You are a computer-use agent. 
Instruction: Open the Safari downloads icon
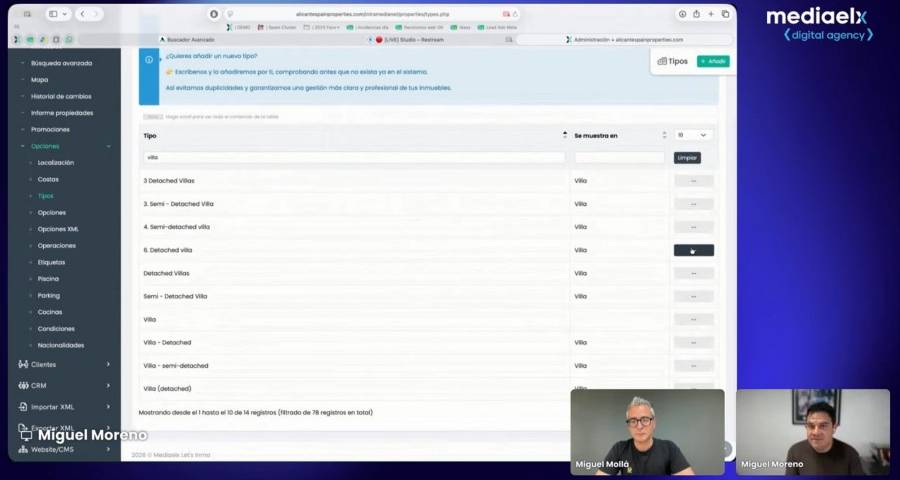(682, 14)
